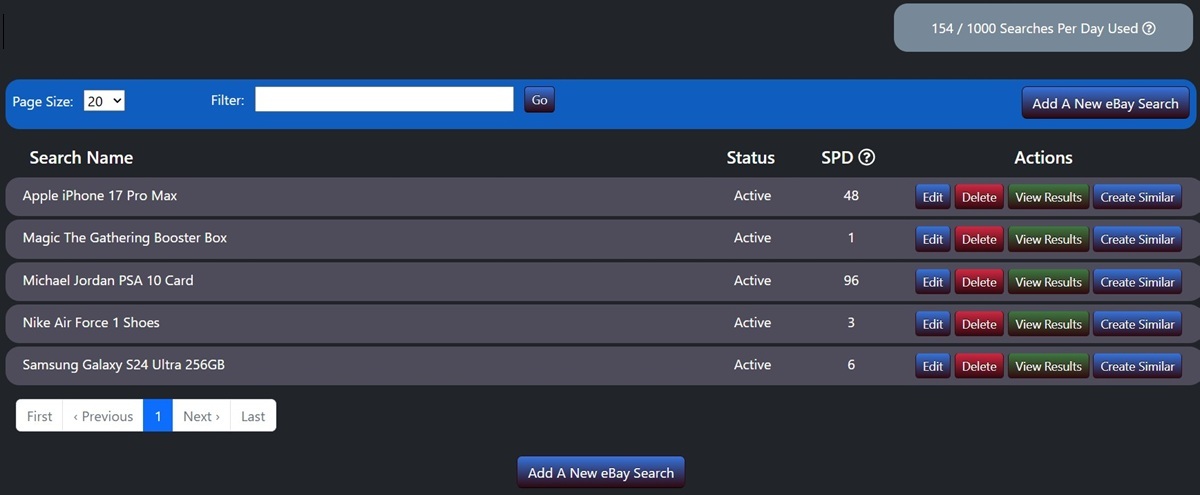View Results for Samsung Galaxy S24 Ultra 256GB

1048,366
